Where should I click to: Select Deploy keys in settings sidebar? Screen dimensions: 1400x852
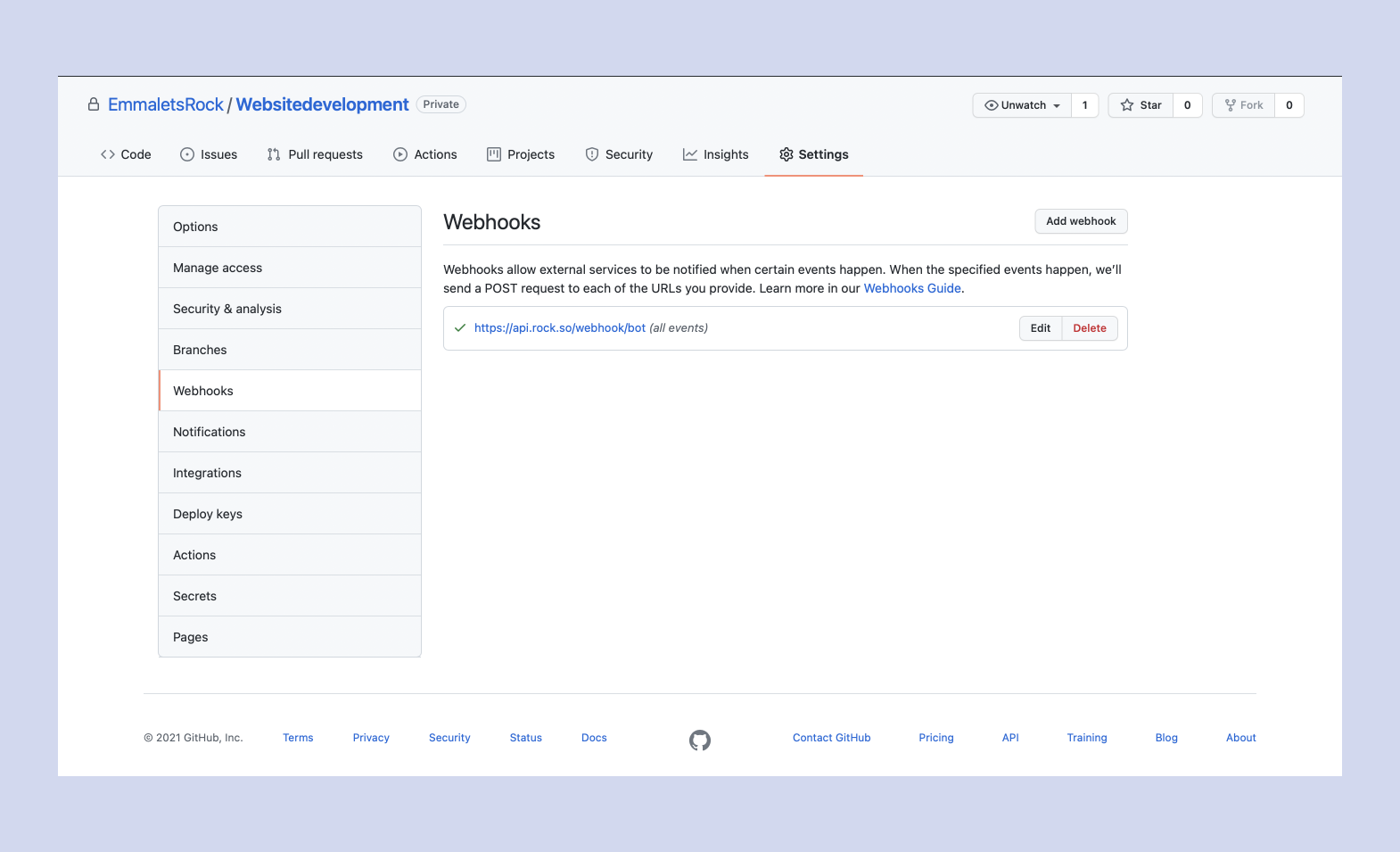tap(208, 514)
